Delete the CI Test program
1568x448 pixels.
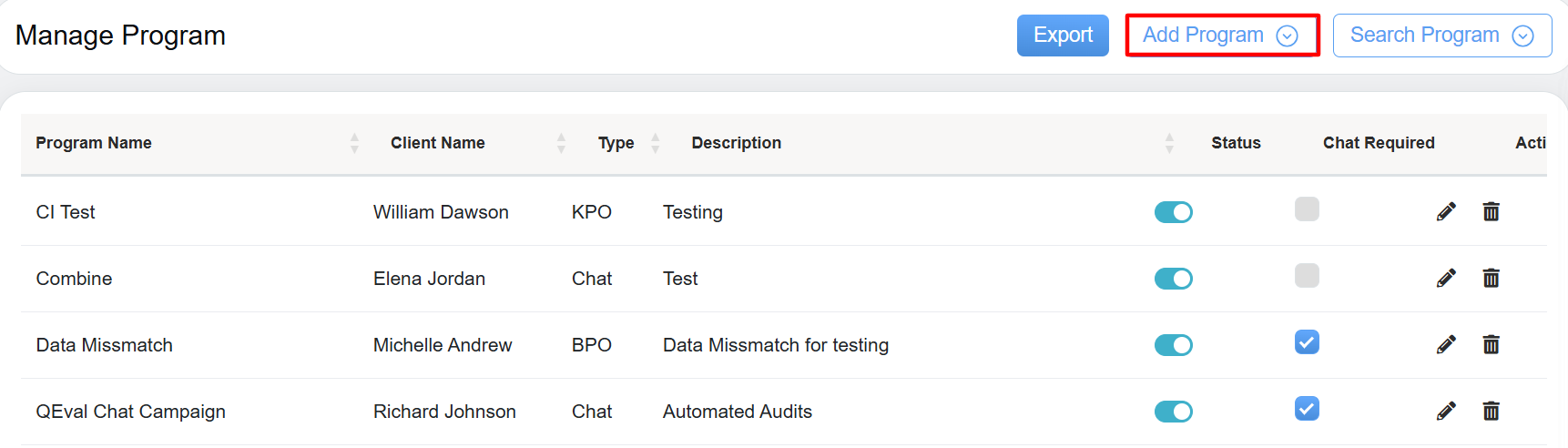(1491, 212)
